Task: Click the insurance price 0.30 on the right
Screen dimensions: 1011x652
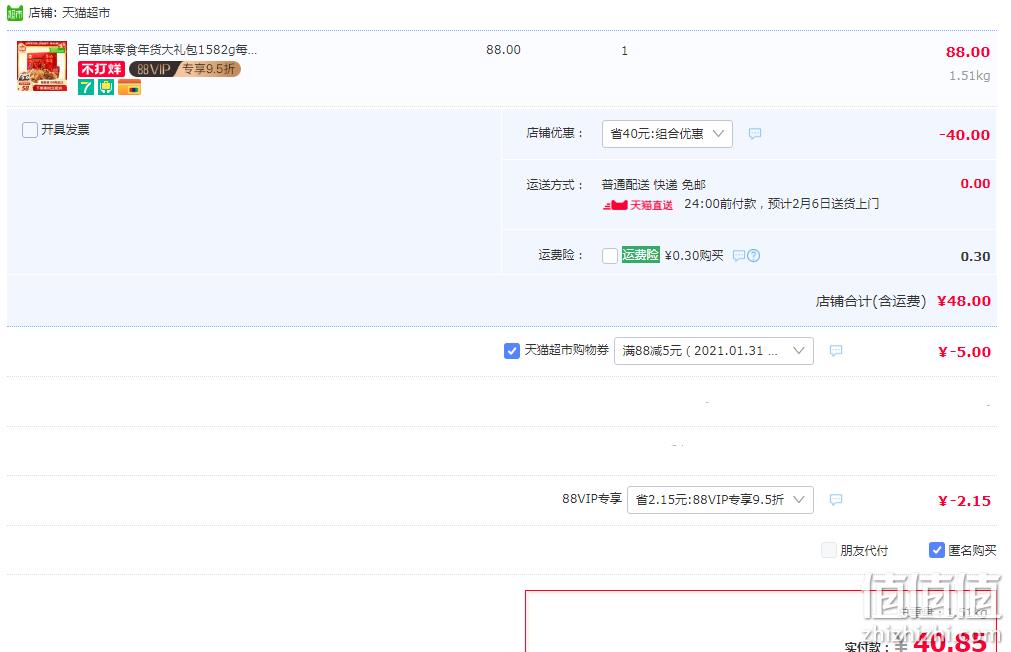Action: [x=976, y=256]
